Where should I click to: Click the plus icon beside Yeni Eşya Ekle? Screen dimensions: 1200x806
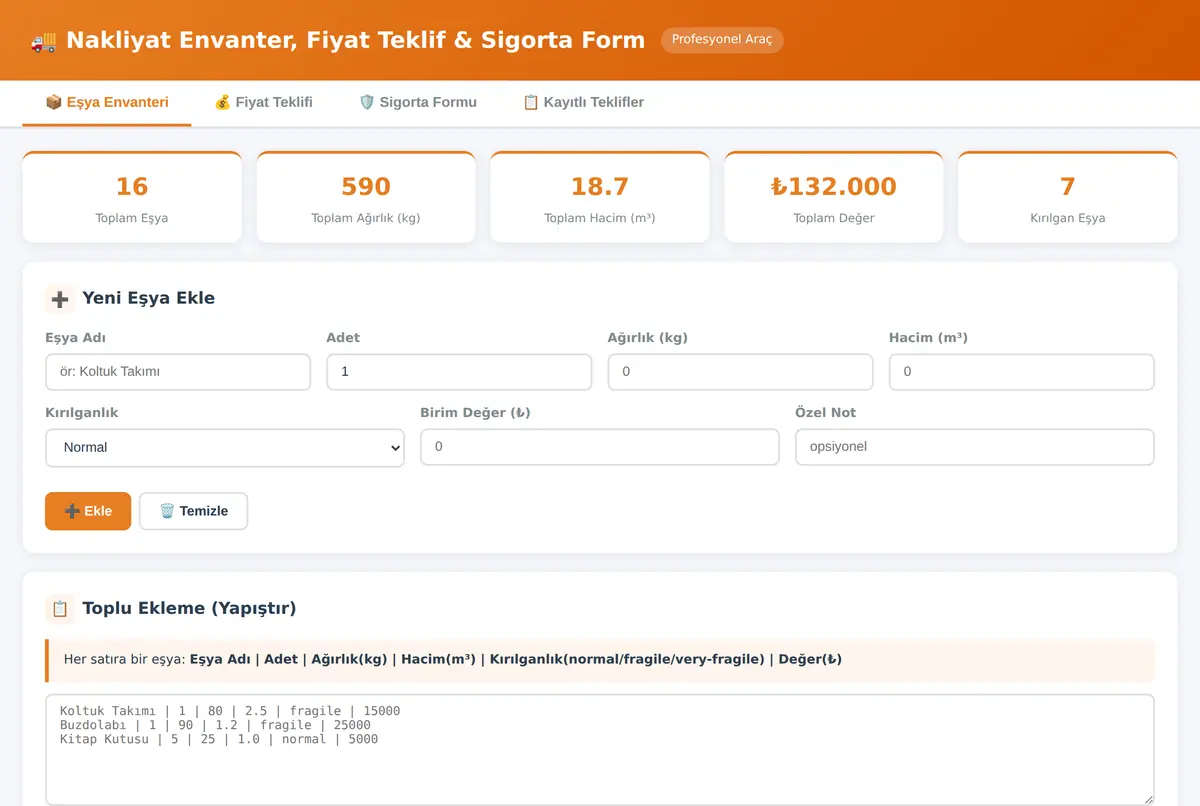(x=60, y=298)
